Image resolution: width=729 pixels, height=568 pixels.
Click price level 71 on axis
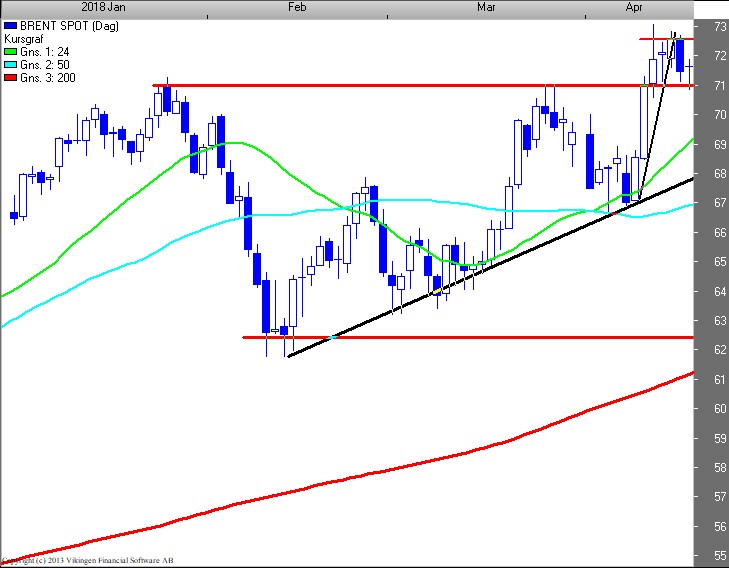pos(720,86)
